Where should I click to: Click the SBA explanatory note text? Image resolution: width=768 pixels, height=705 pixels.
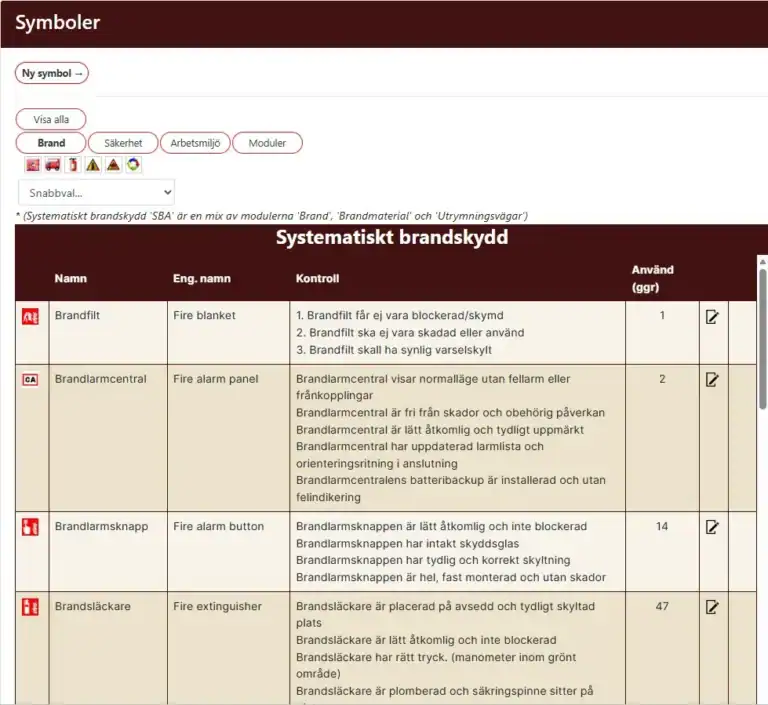pyautogui.click(x=272, y=216)
